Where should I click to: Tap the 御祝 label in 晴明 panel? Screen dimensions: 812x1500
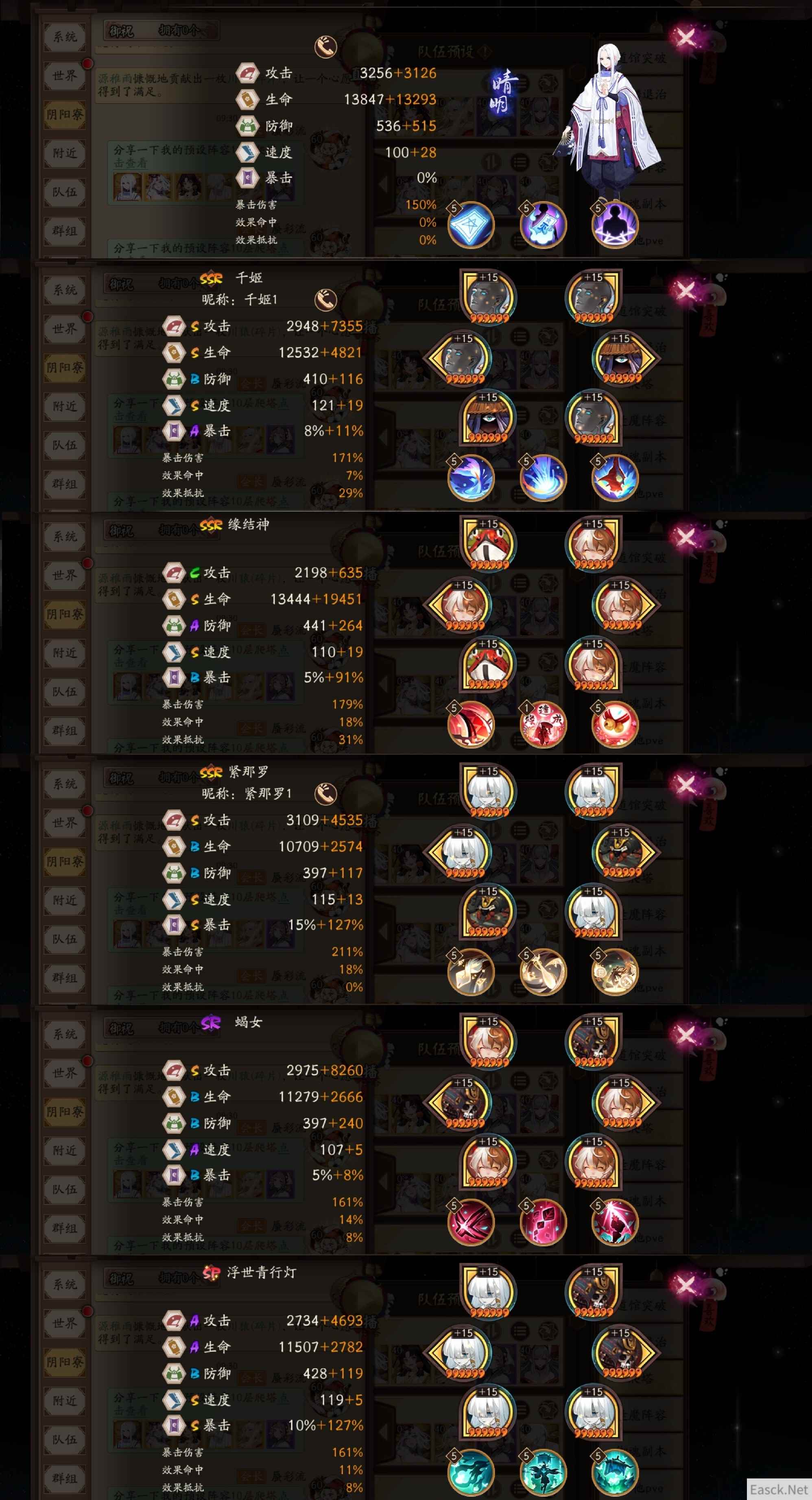[121, 31]
